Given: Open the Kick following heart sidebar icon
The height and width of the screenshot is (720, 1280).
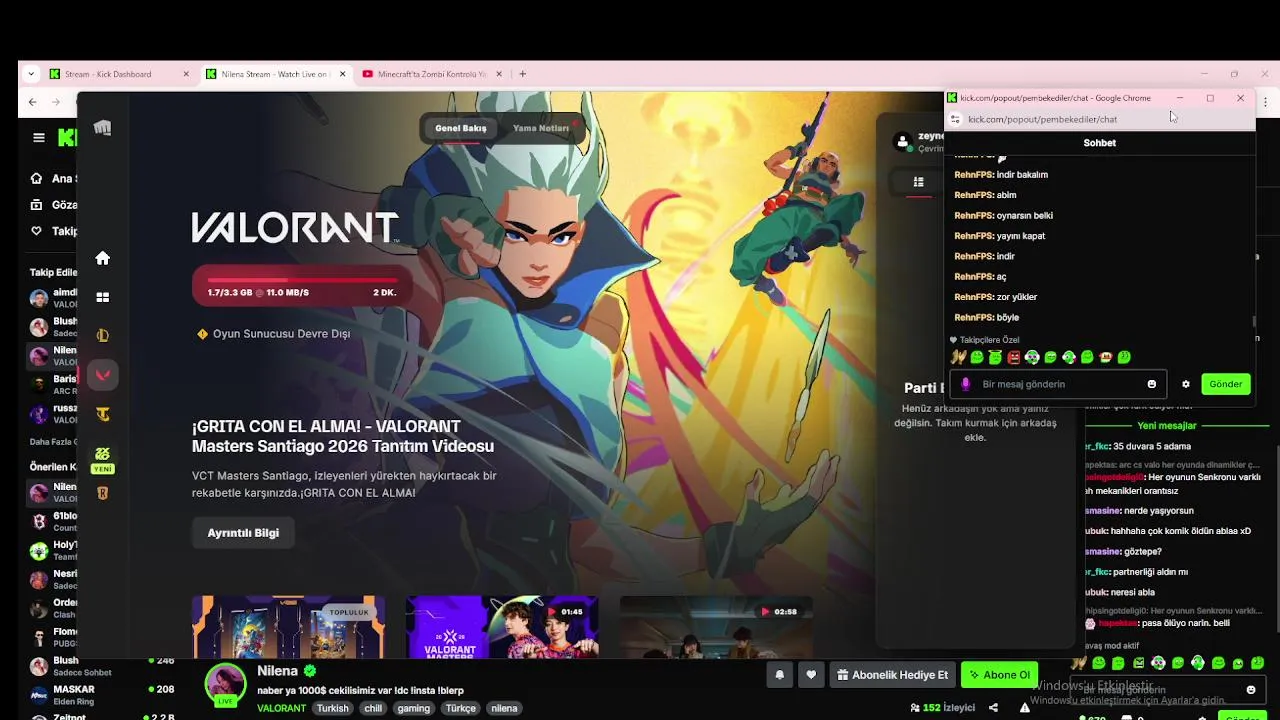Looking at the screenshot, I should tap(37, 231).
